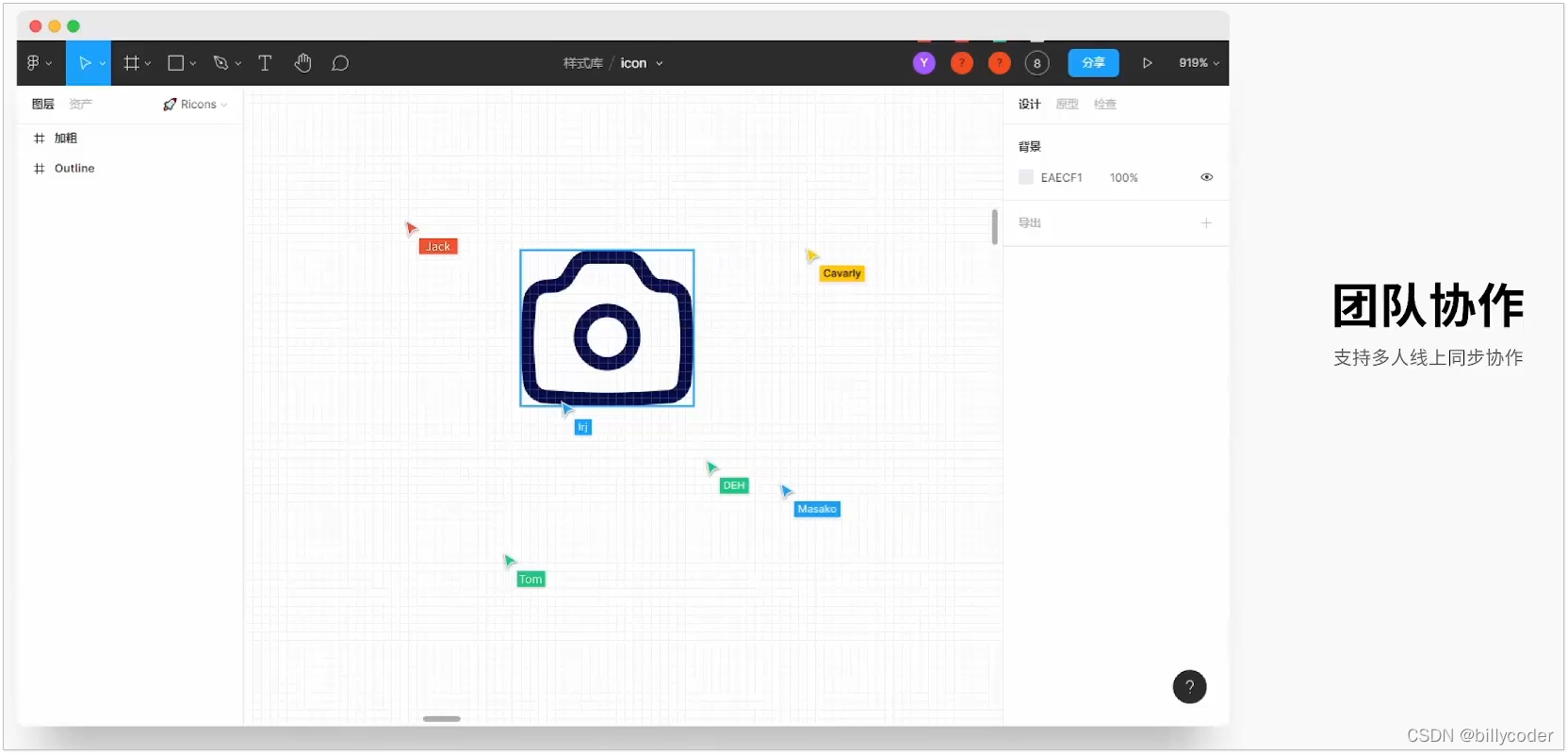The image size is (1568, 754).
Task: Click the Jack cursor label
Action: [438, 247]
